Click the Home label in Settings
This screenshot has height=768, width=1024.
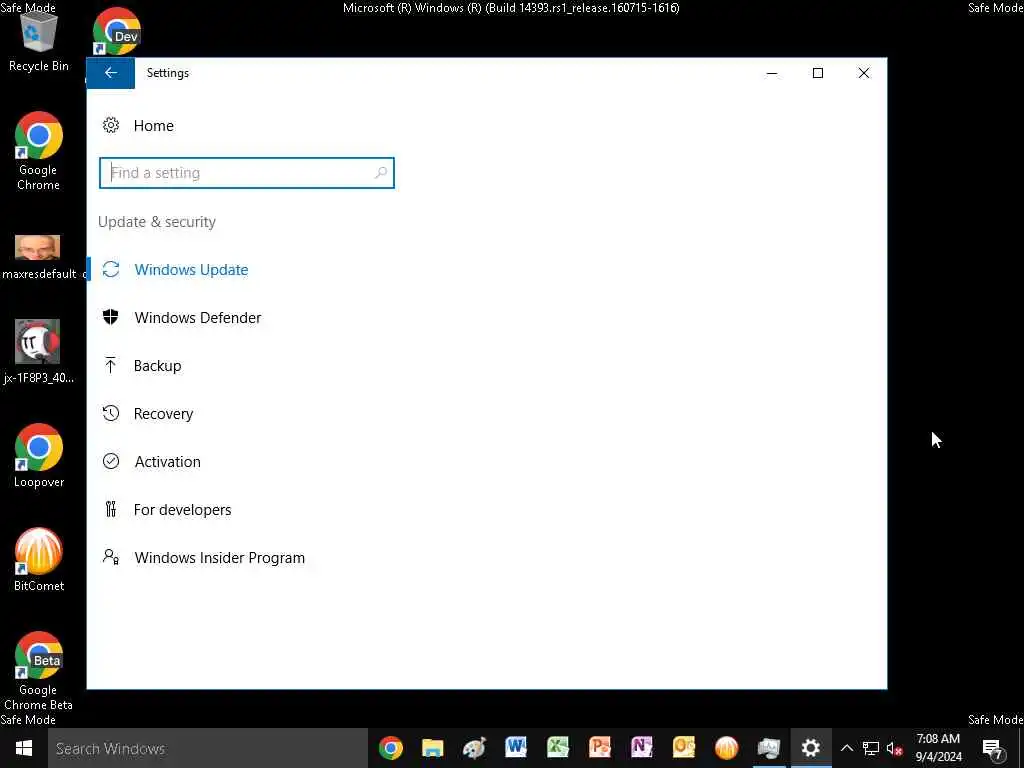153,126
